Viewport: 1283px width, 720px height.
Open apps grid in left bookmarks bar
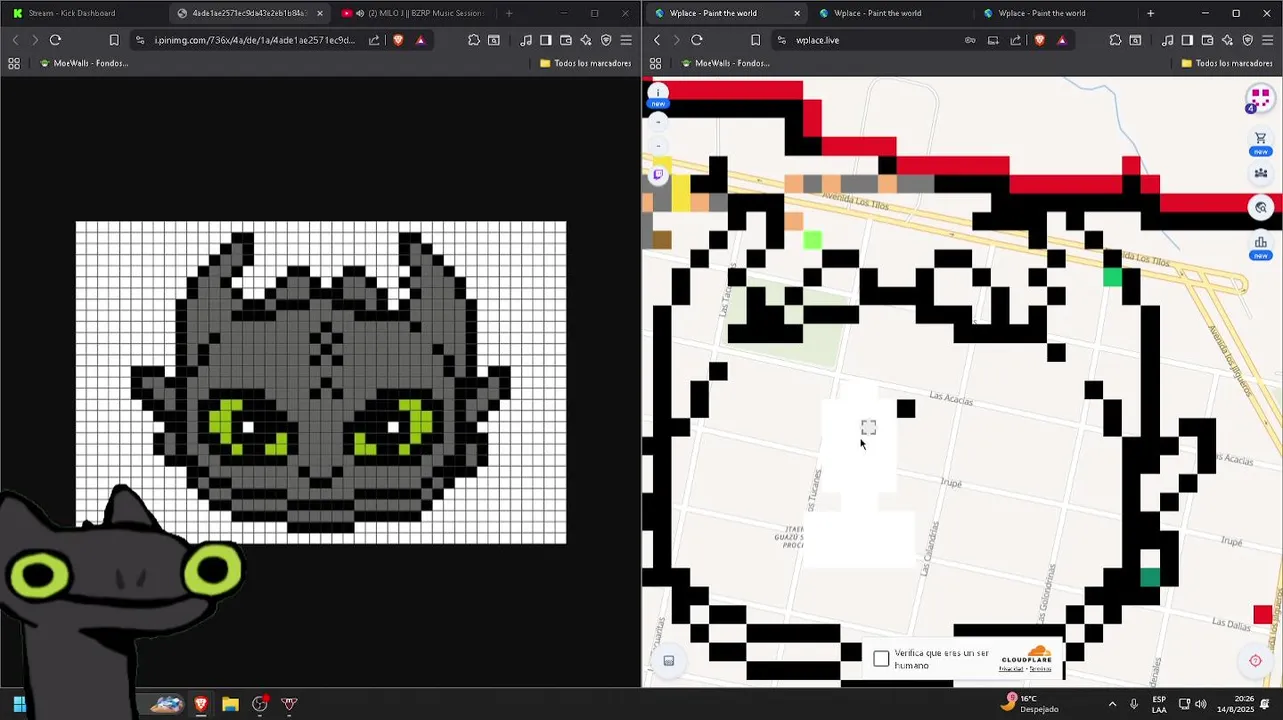(x=14, y=63)
